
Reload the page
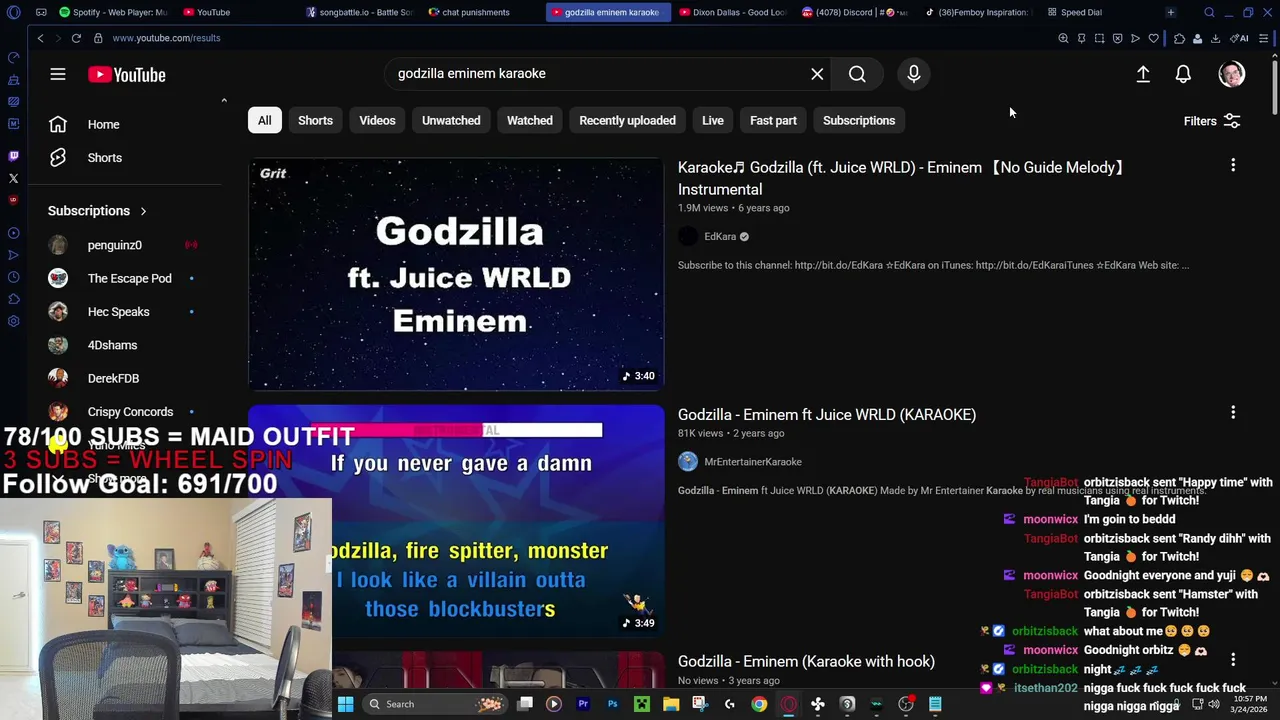point(76,38)
